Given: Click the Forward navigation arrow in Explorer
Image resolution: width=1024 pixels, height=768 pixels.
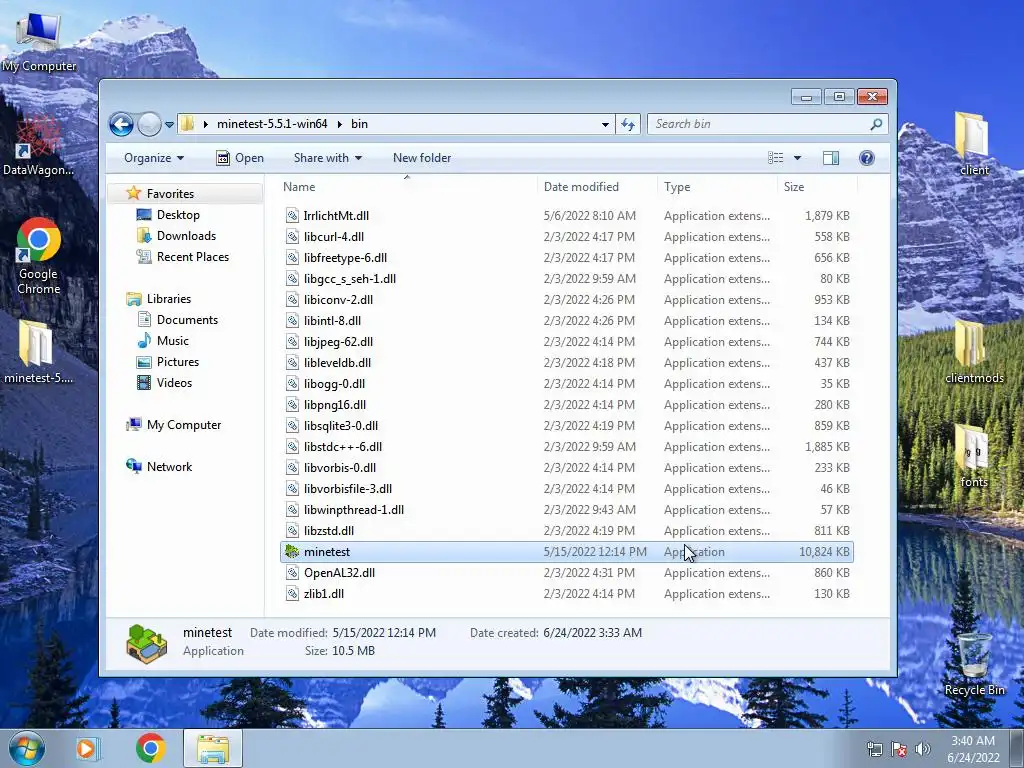Looking at the screenshot, I should point(150,124).
